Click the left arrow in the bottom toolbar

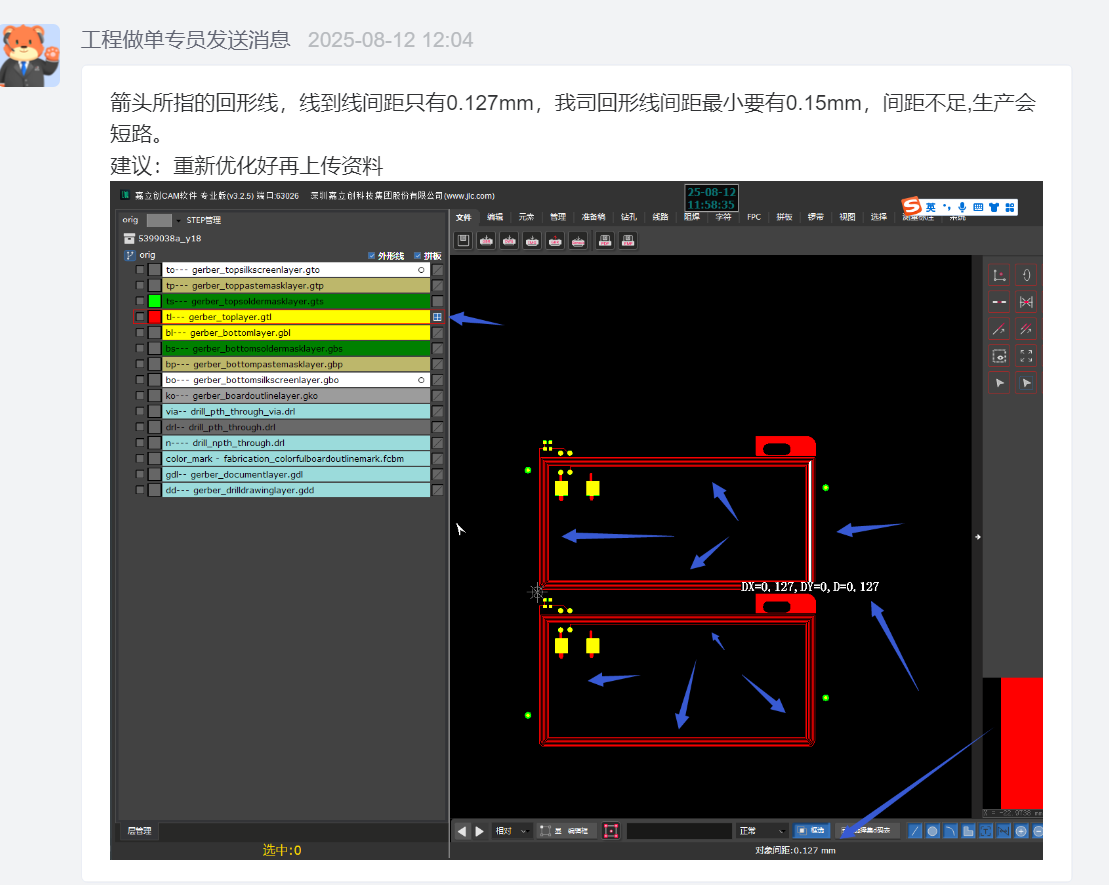[461, 831]
